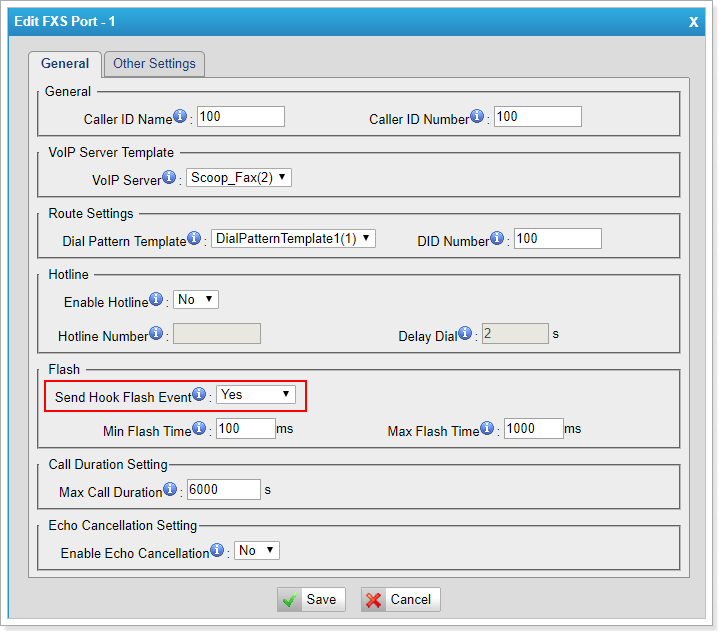Click info icon next to Max Call Duration
The width and height of the screenshot is (718, 631).
click(170, 489)
